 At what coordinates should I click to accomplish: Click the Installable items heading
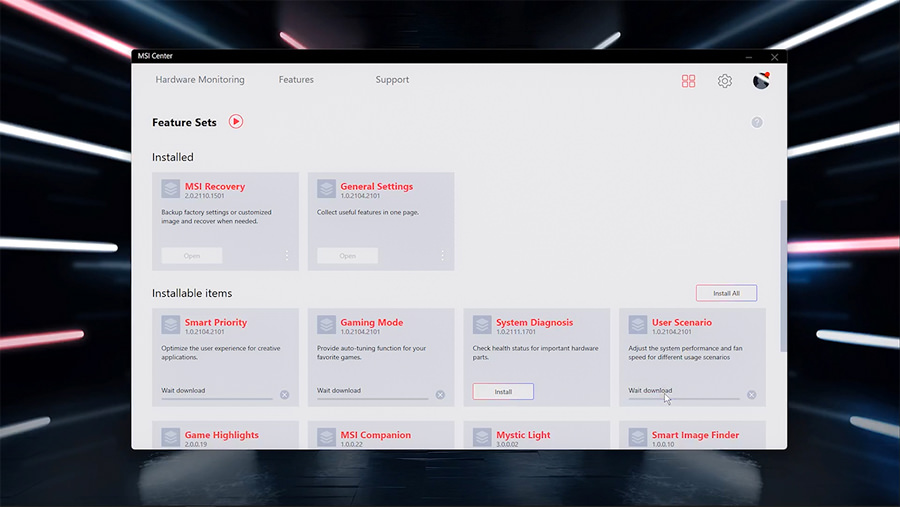click(192, 293)
